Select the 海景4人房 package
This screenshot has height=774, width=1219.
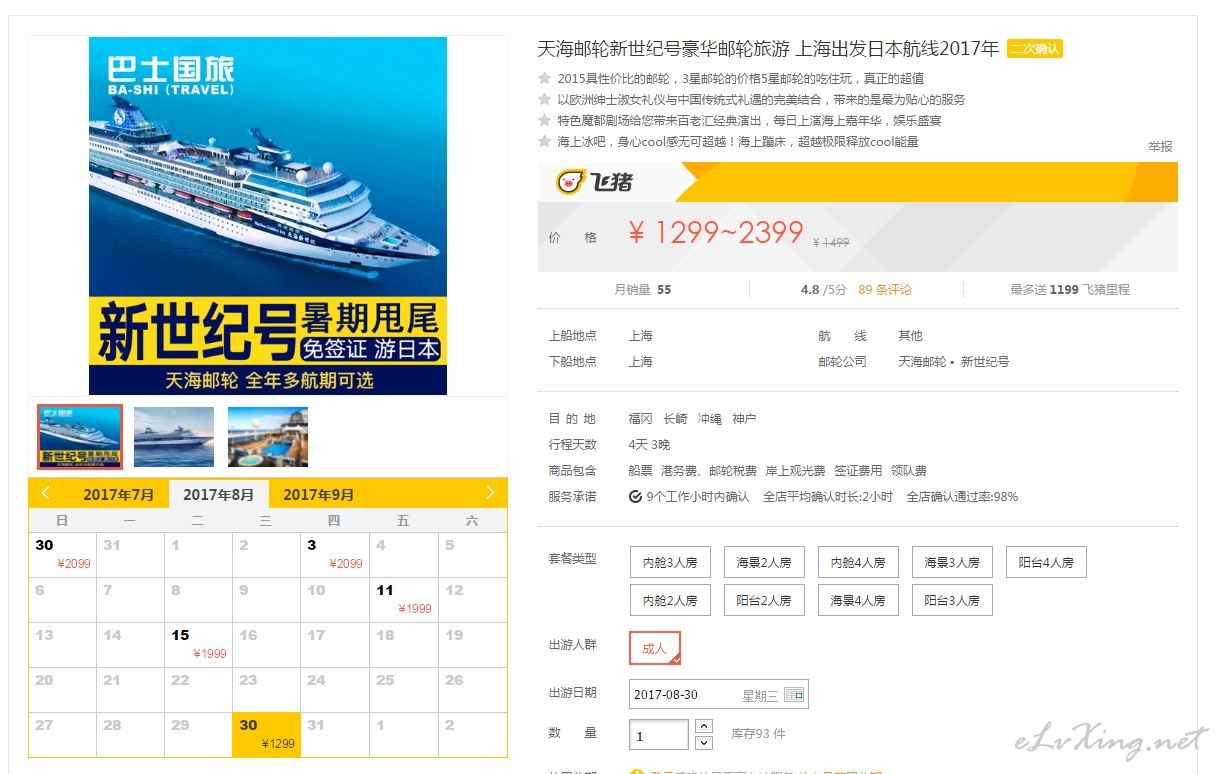coord(858,600)
